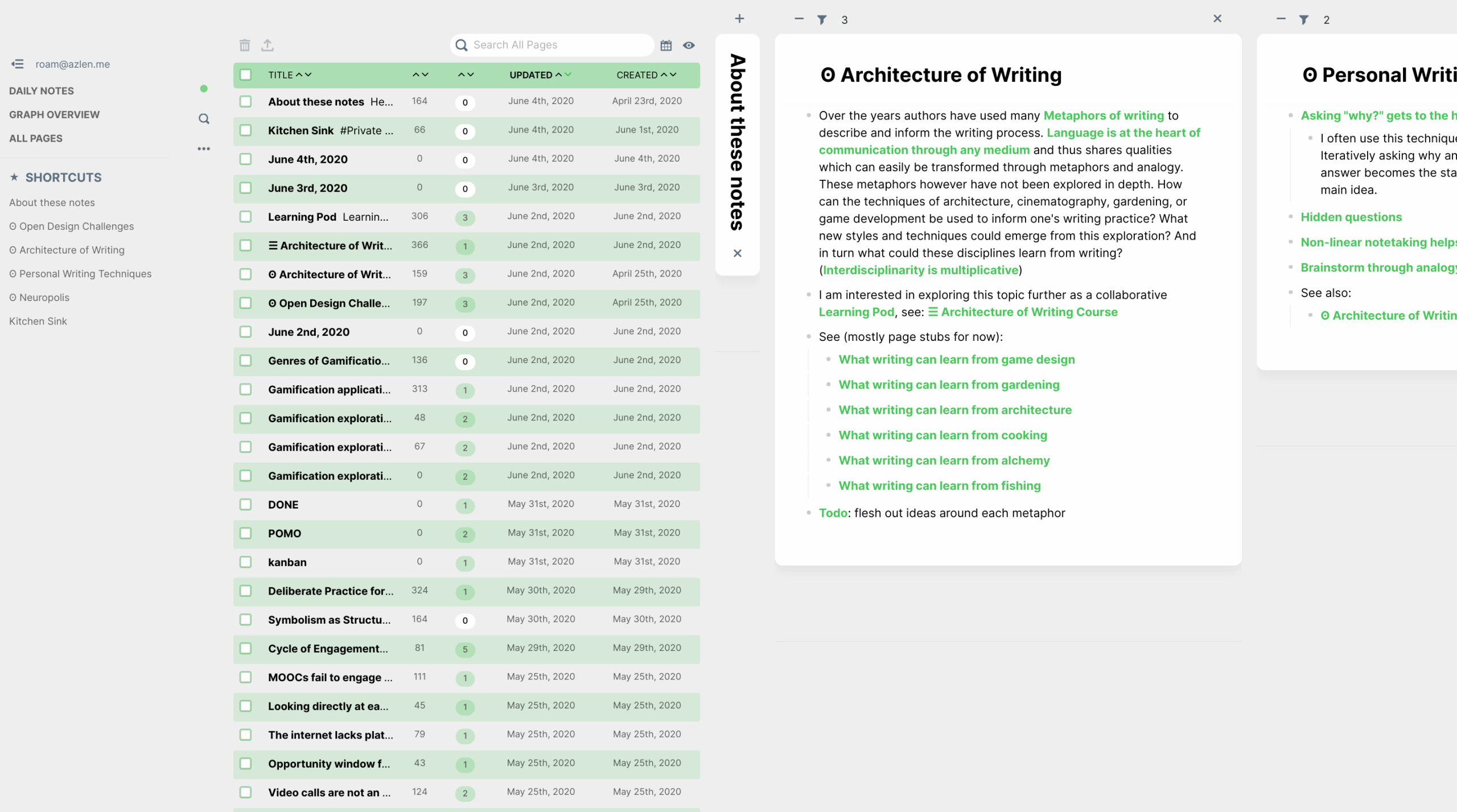This screenshot has width=1457, height=812.
Task: Tick the checkbox for Learning Pod row
Action: pyautogui.click(x=245, y=217)
